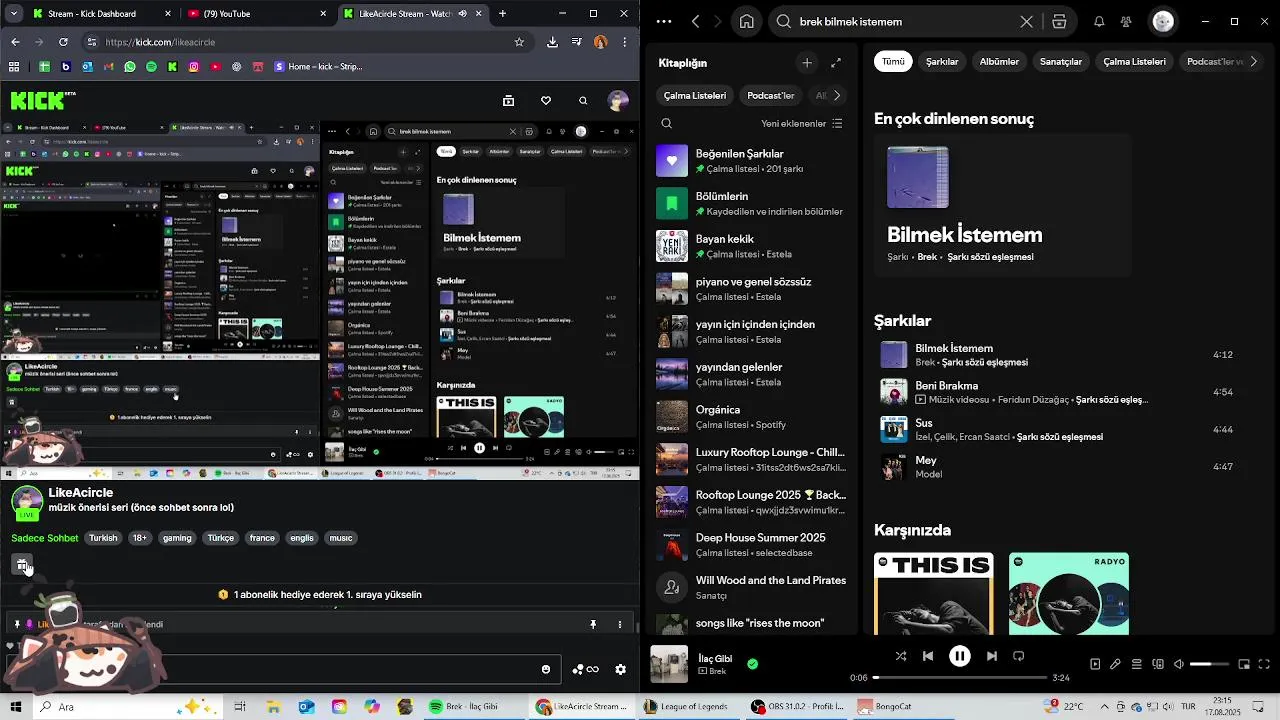Create playlist with plus in Kitaplığın
Image resolution: width=1280 pixels, height=720 pixels.
pyautogui.click(x=807, y=63)
